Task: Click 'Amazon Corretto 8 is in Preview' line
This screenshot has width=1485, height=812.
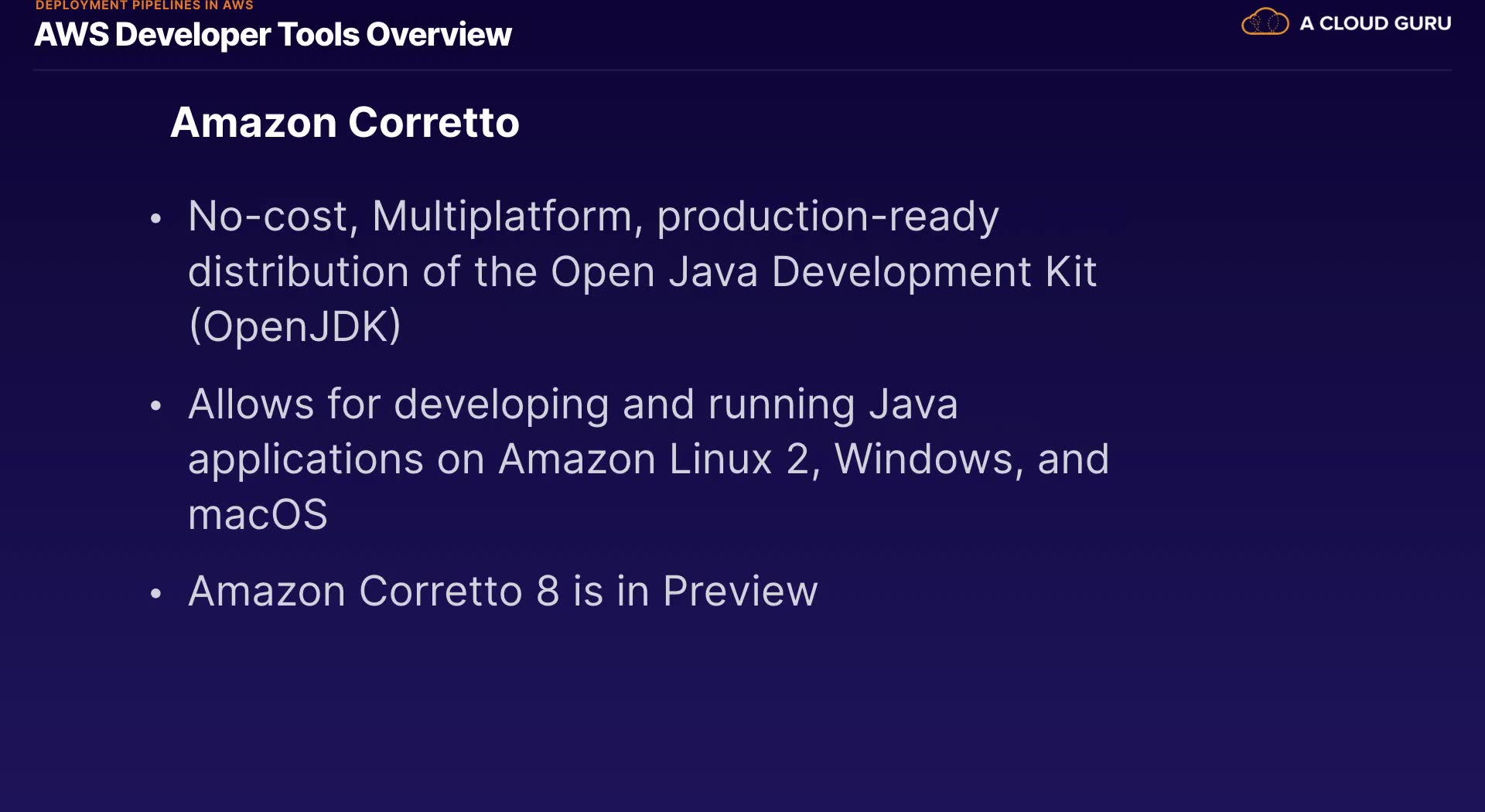Action: pyautogui.click(x=503, y=592)
